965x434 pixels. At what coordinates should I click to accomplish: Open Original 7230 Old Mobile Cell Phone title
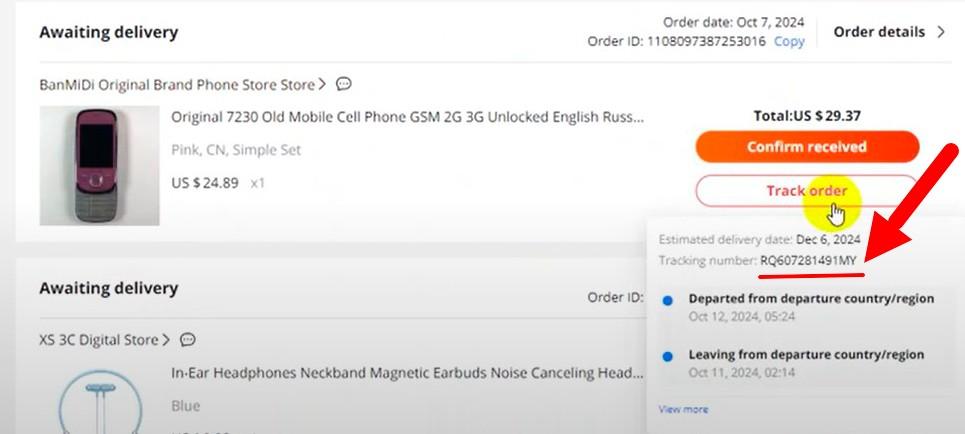click(407, 117)
